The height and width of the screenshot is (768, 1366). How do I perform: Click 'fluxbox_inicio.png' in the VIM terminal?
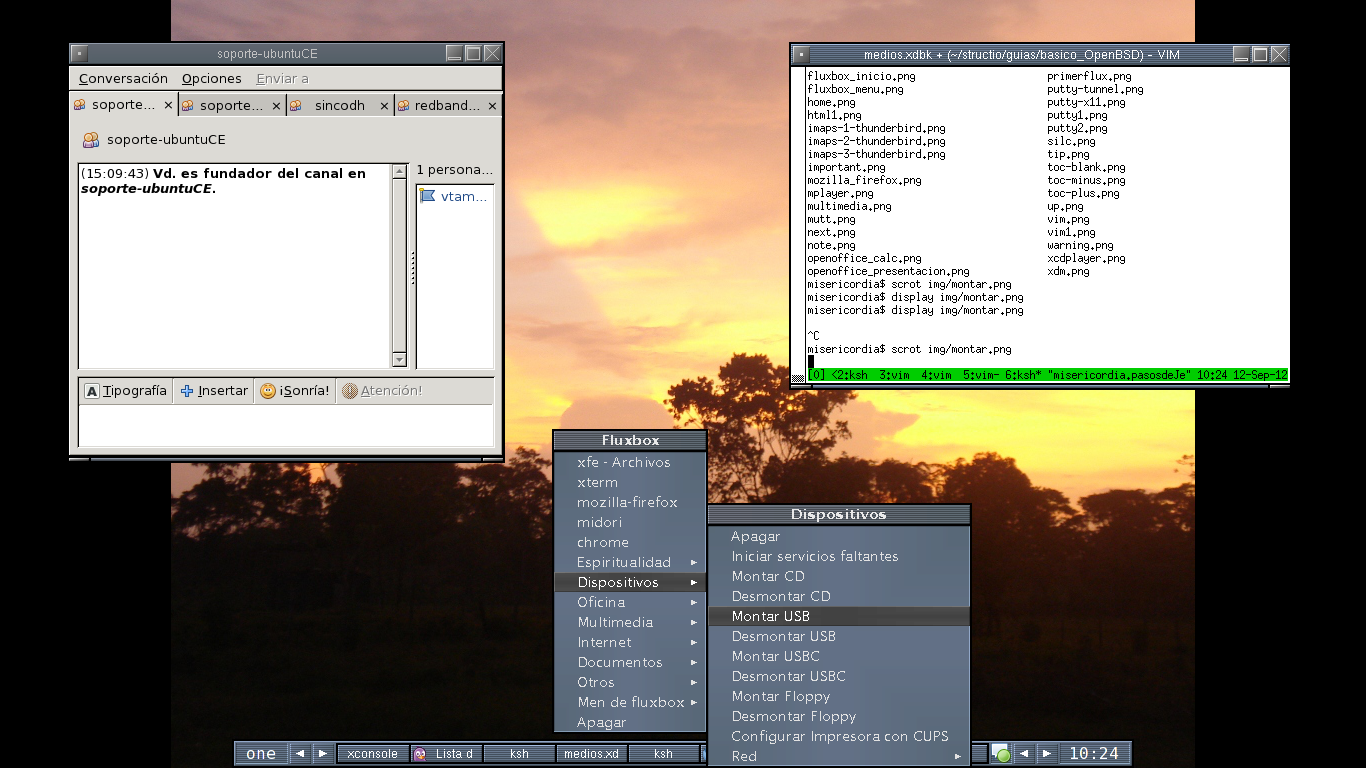click(861, 76)
